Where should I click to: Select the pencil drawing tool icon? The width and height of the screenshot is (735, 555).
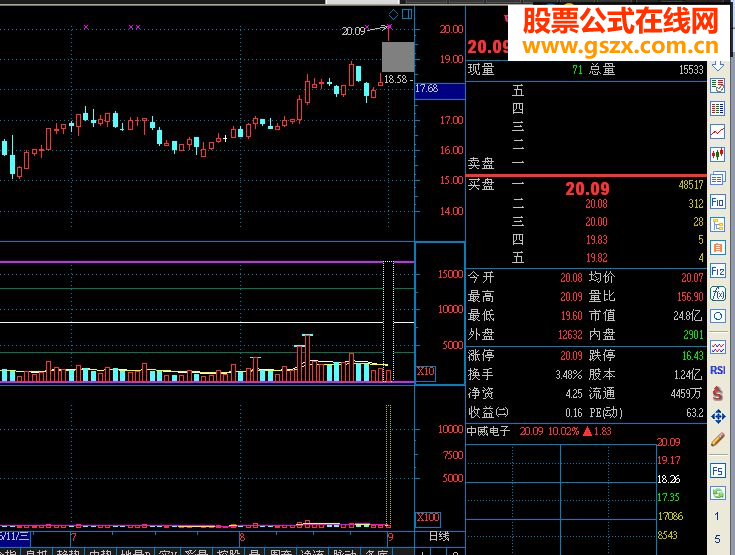(718, 439)
